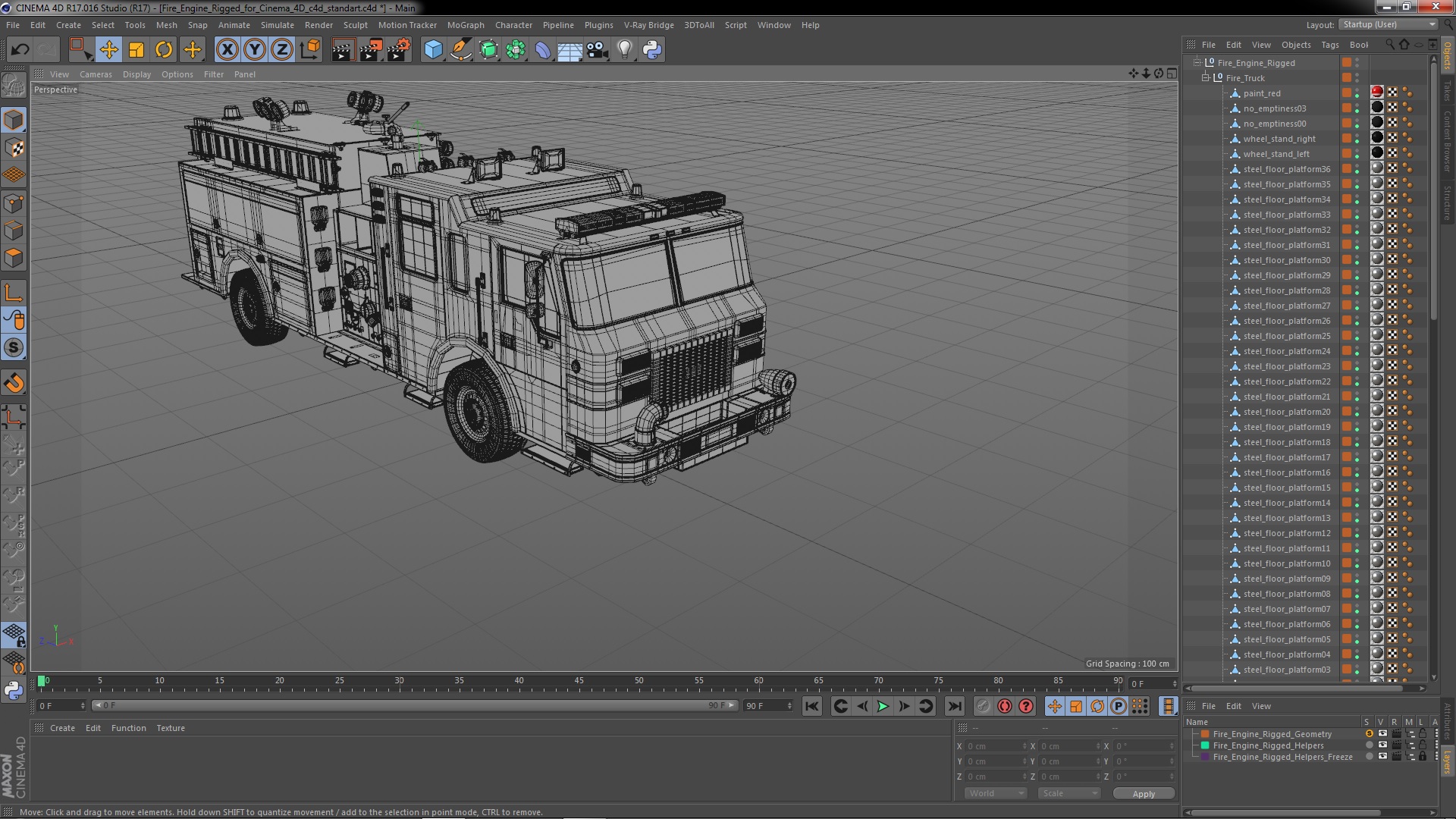Select the spline Pen tool icon
The height and width of the screenshot is (819, 1456).
[x=460, y=50]
